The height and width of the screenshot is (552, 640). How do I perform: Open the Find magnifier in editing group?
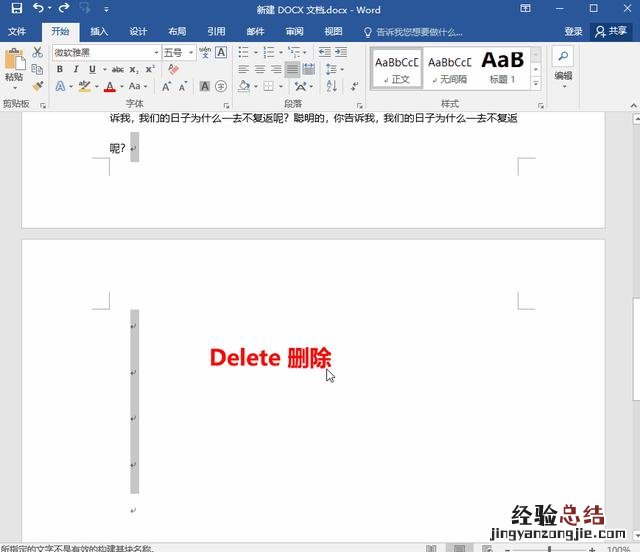pyautogui.click(x=563, y=56)
